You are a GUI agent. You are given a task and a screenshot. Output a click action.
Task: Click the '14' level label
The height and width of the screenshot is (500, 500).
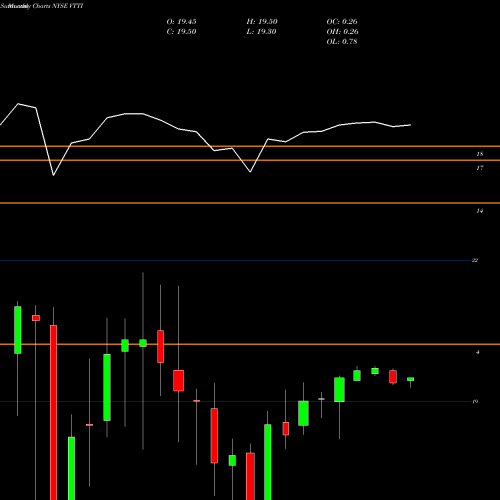click(480, 211)
